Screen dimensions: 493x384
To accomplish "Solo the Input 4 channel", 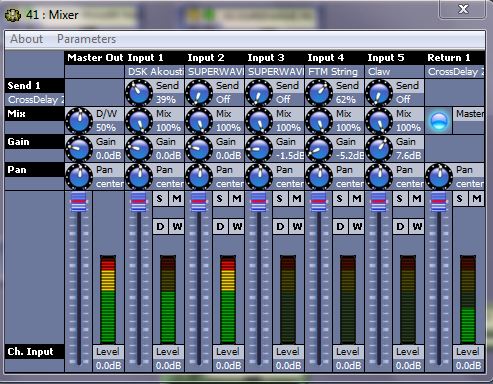I will 340,199.
